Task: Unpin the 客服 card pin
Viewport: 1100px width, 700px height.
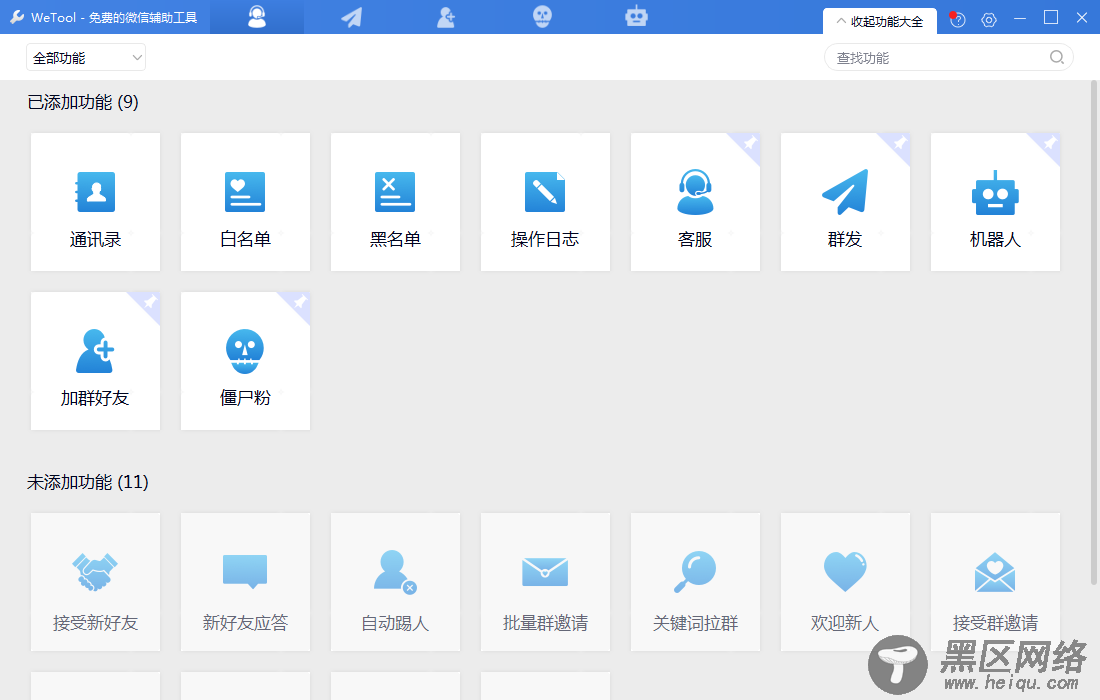Action: pos(749,144)
